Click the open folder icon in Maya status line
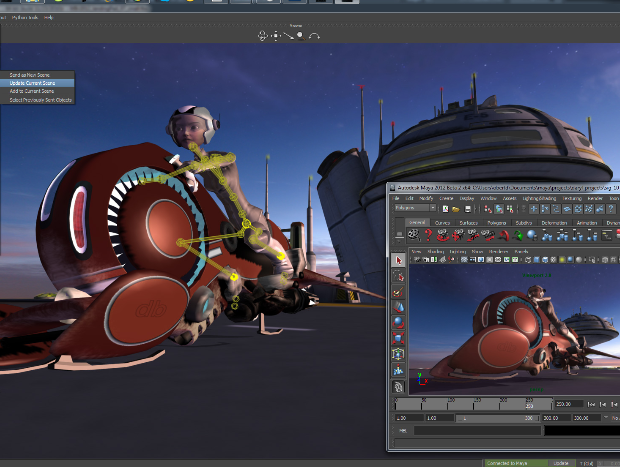The width and height of the screenshot is (620, 467). (x=455, y=210)
